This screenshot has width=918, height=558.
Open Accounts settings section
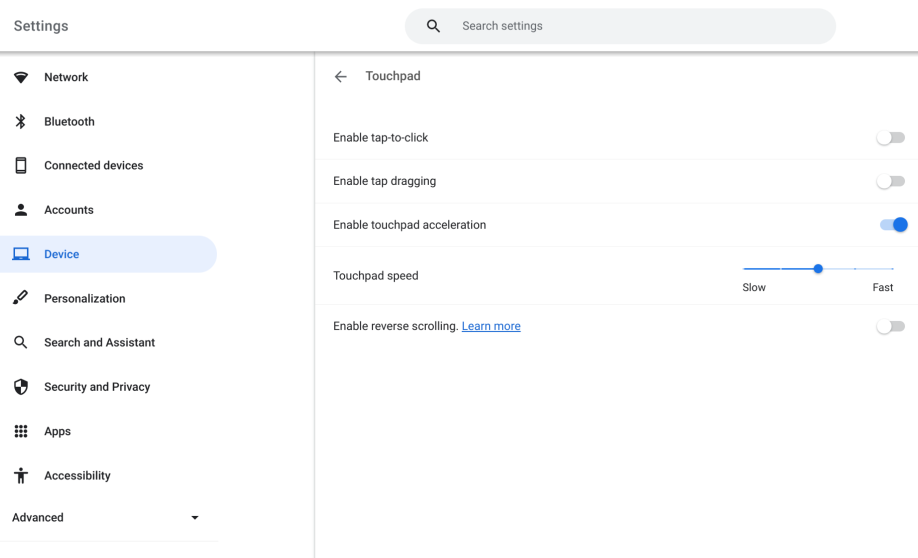click(x=108, y=210)
